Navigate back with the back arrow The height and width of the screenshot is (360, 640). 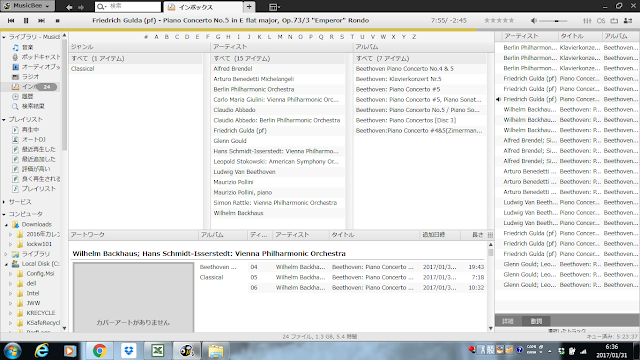tap(69, 7)
